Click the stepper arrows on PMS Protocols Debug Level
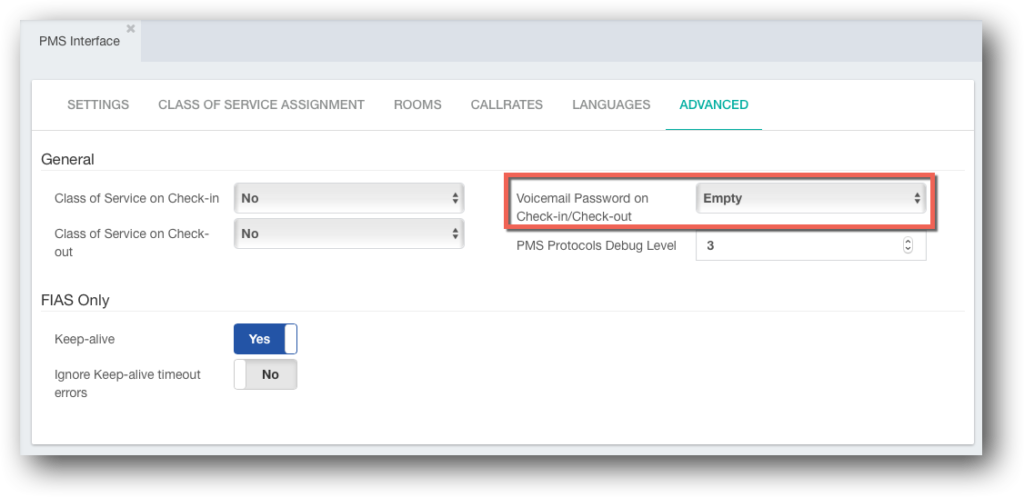 click(x=908, y=246)
